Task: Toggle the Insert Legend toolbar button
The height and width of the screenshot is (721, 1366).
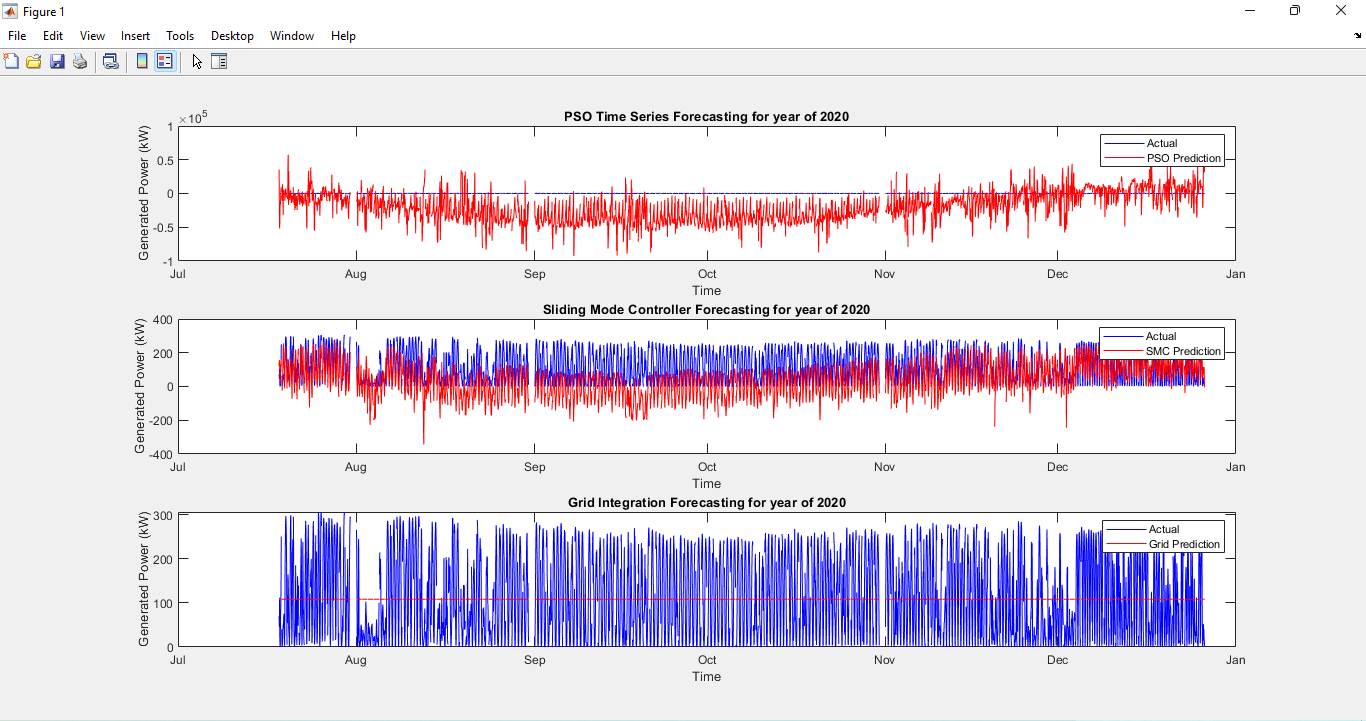Action: coord(165,61)
